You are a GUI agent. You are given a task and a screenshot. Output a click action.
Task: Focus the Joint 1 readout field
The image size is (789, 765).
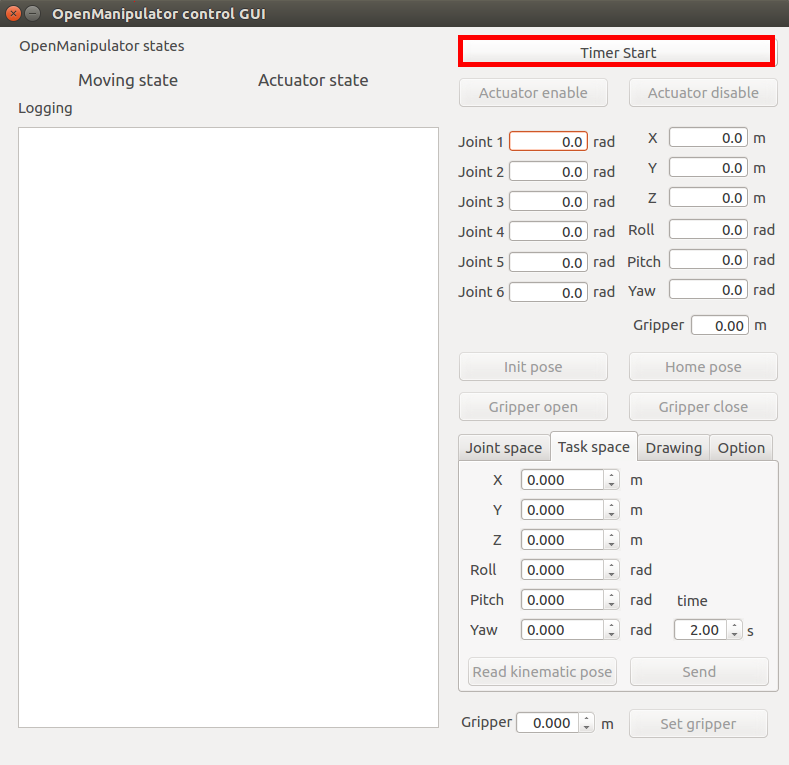tap(548, 142)
